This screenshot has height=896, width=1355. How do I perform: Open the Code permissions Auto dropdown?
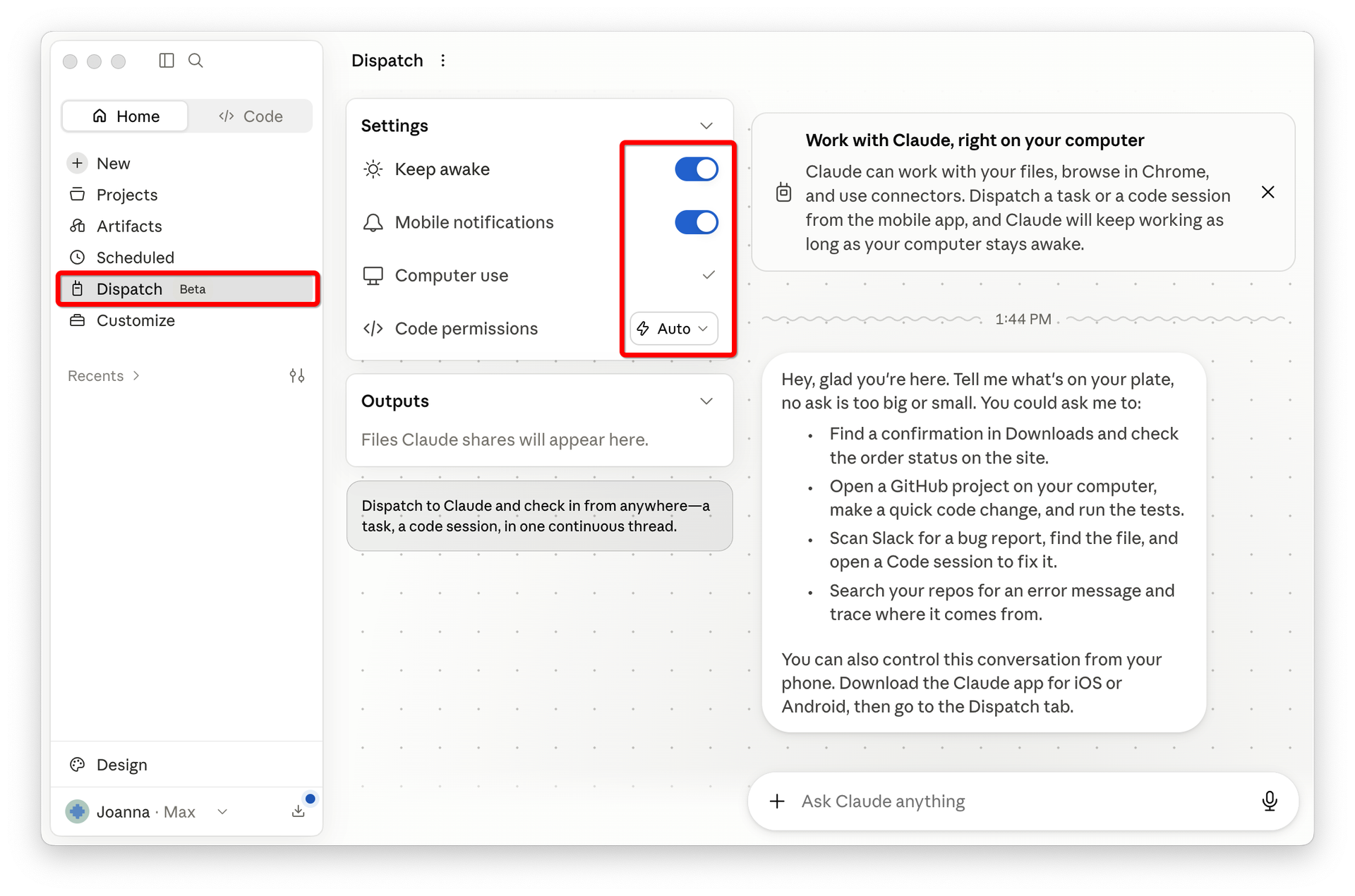(x=674, y=329)
